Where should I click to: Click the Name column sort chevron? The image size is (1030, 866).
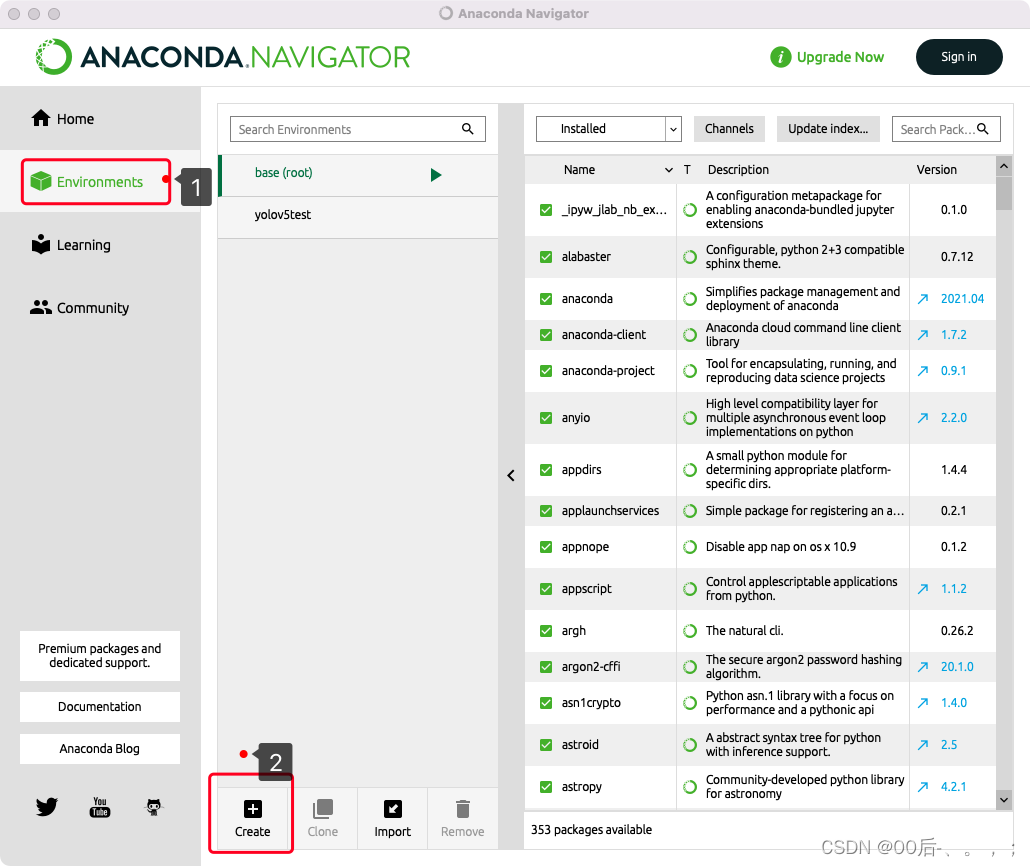pos(669,170)
